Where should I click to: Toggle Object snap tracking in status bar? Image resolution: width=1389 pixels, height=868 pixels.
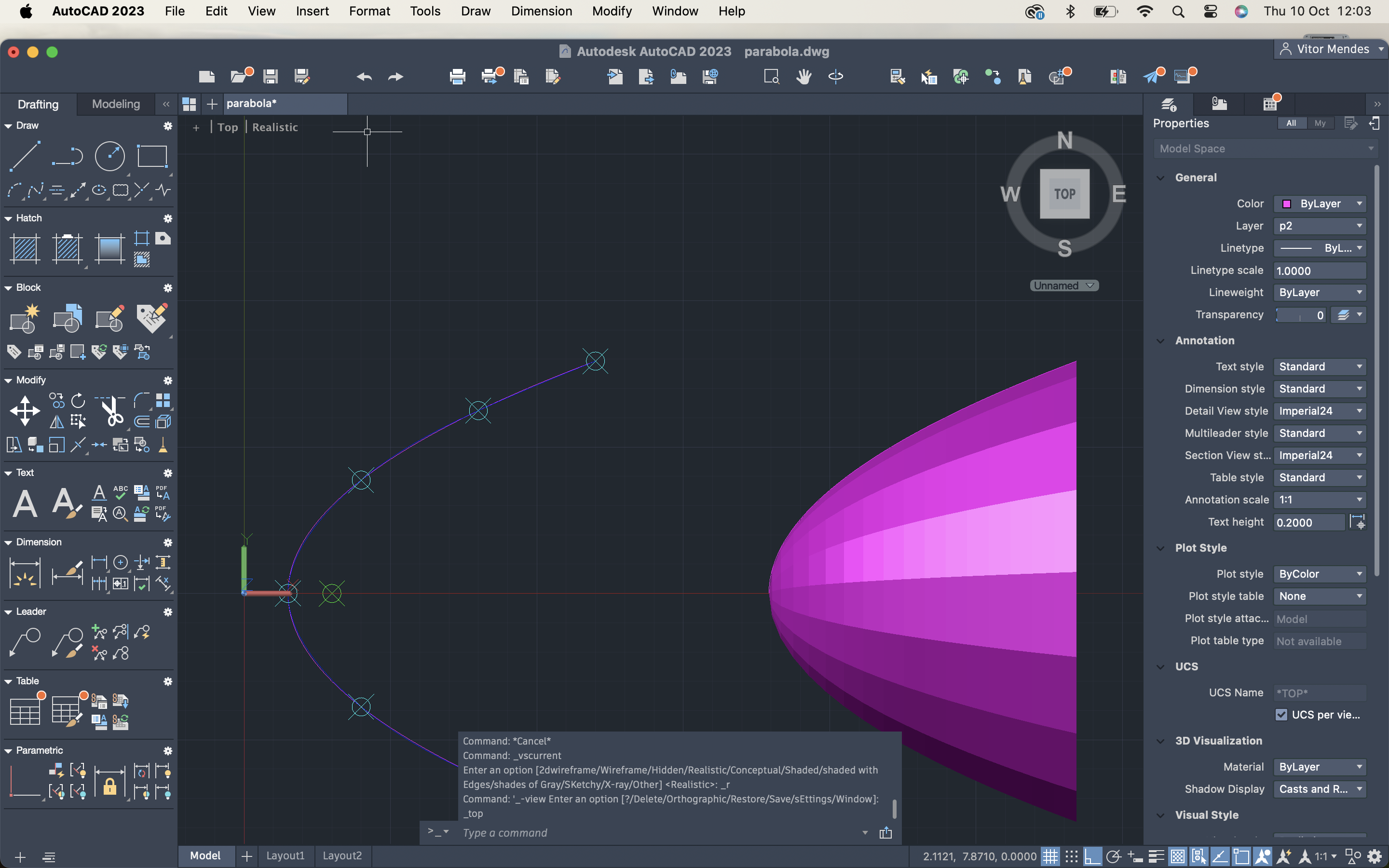click(1220, 856)
